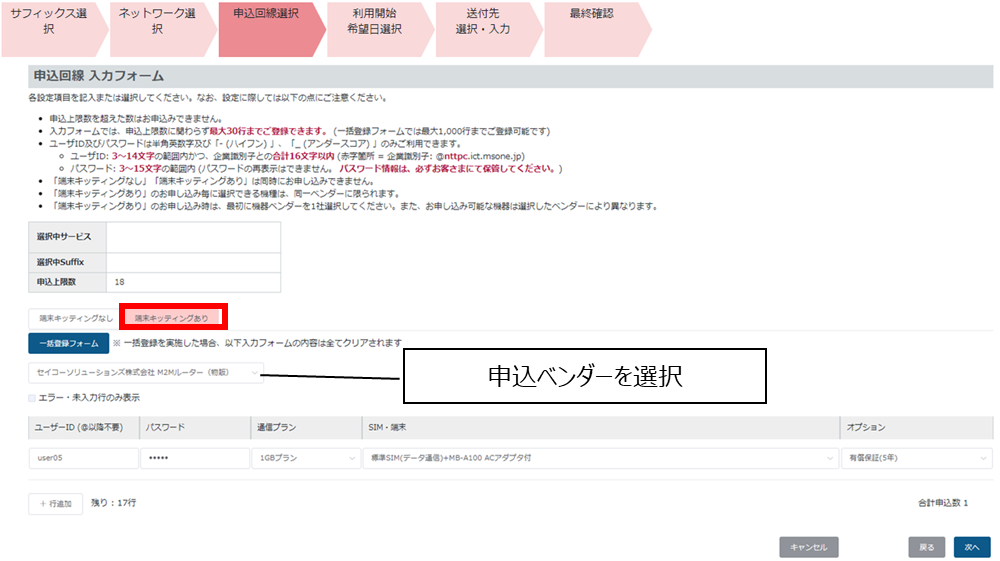This screenshot has width=1000, height=561.
Task: Enable エラー・未入力行のみ表示 checkbox
Action: (33, 398)
